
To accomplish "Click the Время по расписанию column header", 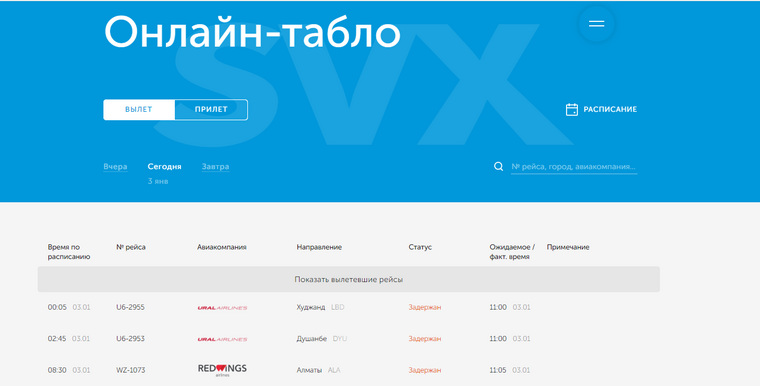I will pos(69,252).
